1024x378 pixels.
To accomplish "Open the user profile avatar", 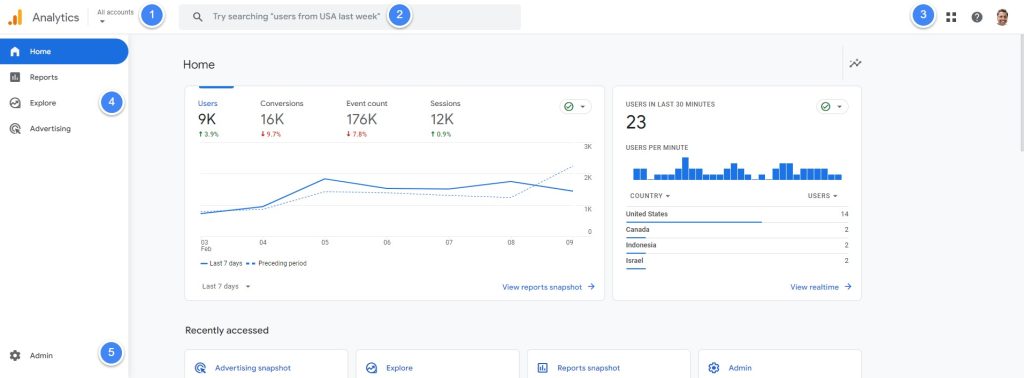I will [x=1002, y=18].
